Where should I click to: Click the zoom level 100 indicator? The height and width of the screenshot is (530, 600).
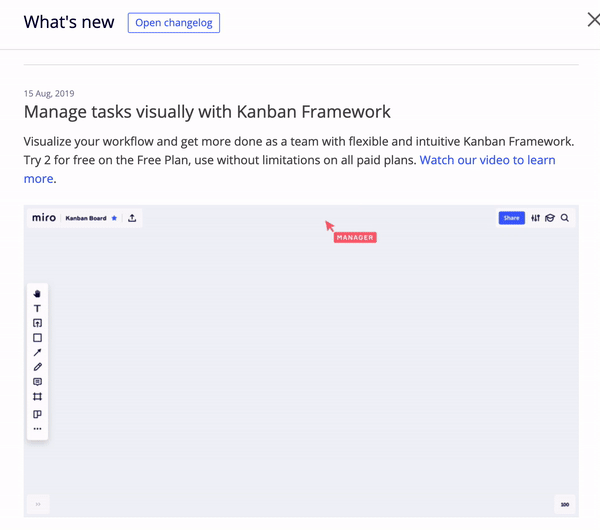(565, 504)
